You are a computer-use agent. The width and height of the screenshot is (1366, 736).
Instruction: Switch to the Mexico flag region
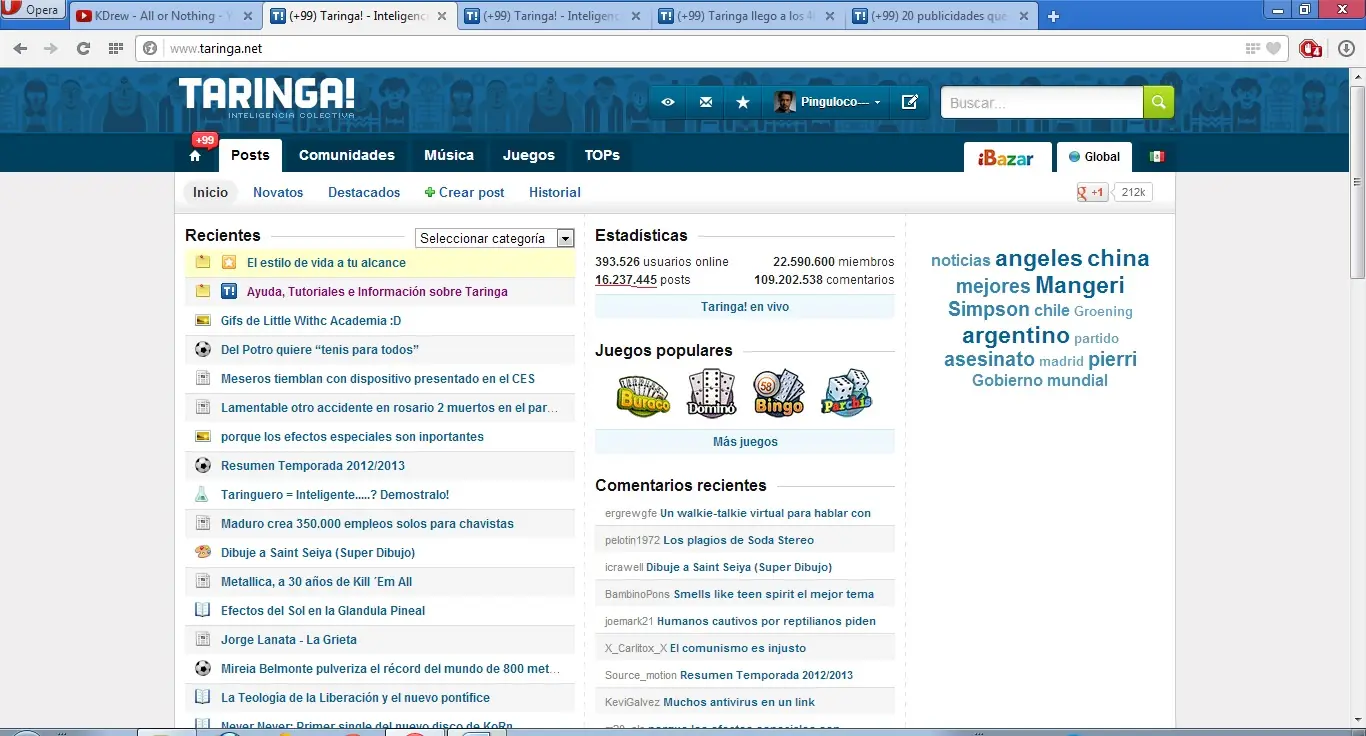coord(1155,157)
